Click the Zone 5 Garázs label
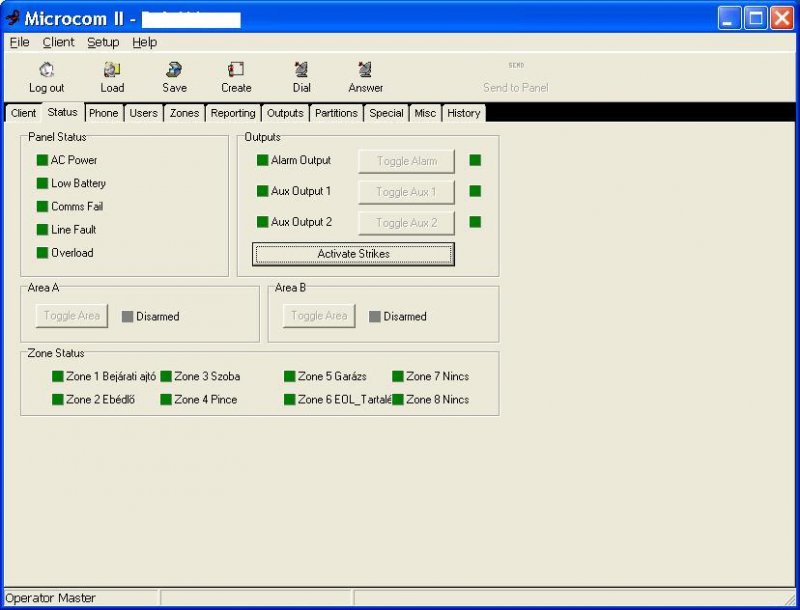 (332, 376)
